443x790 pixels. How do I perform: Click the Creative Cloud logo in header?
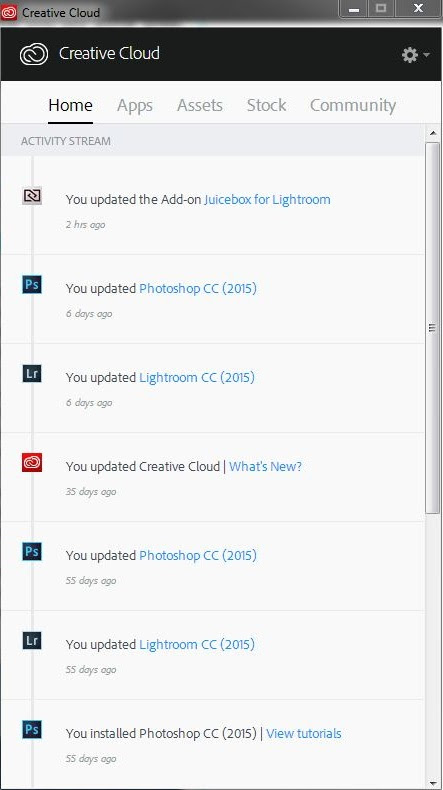(34, 53)
